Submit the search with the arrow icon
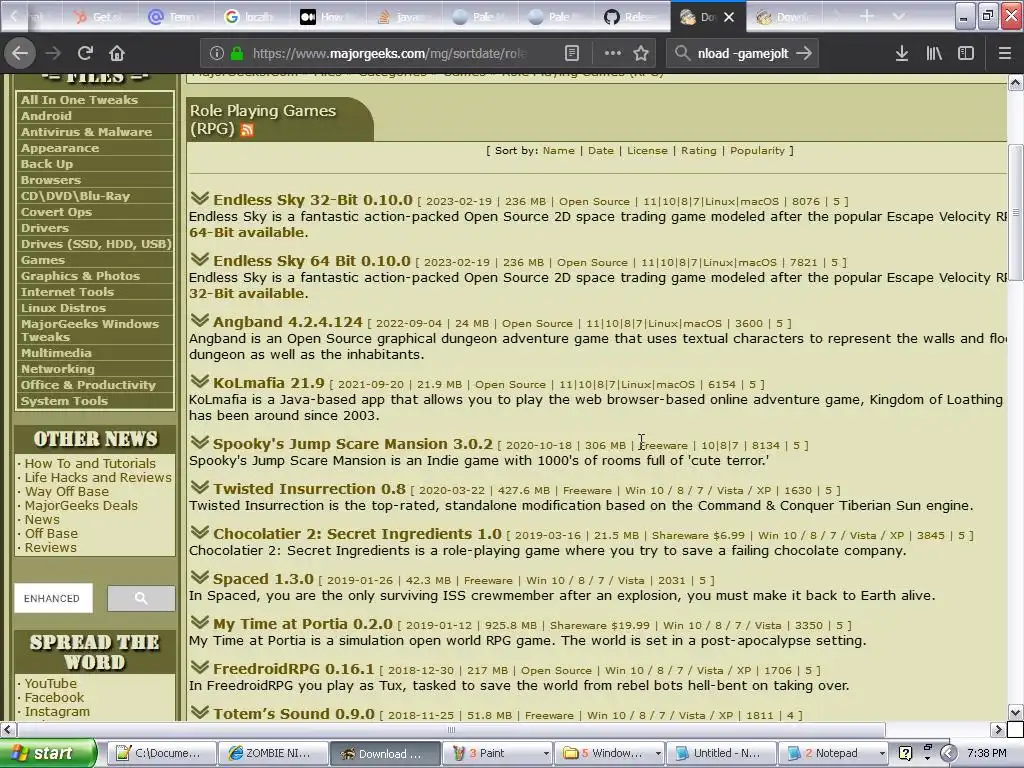 coord(805,53)
